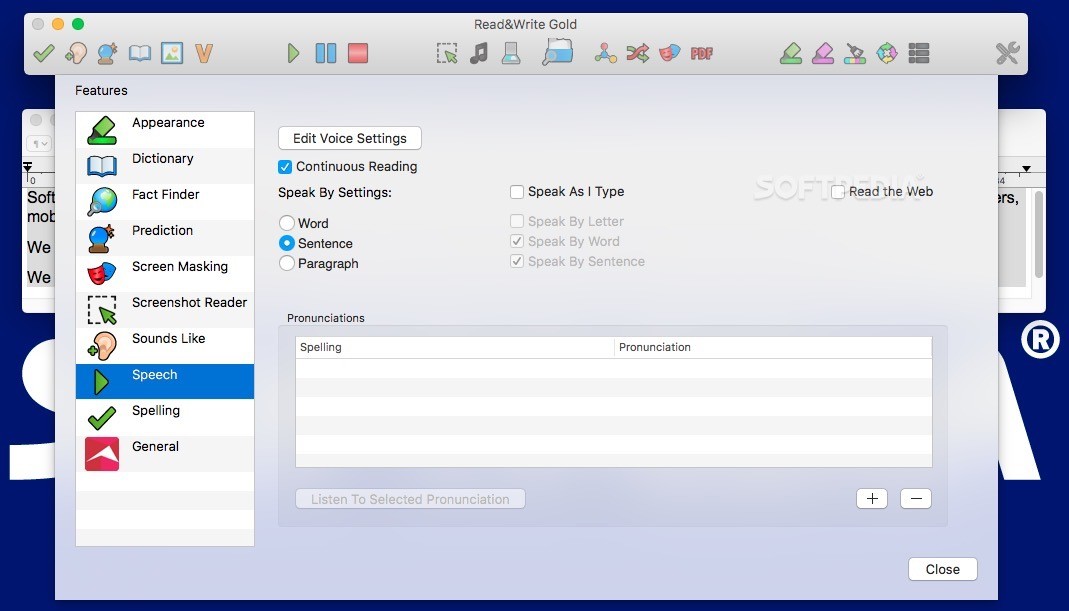The height and width of the screenshot is (611, 1069).
Task: Close the Features settings dialog
Action: (x=942, y=569)
